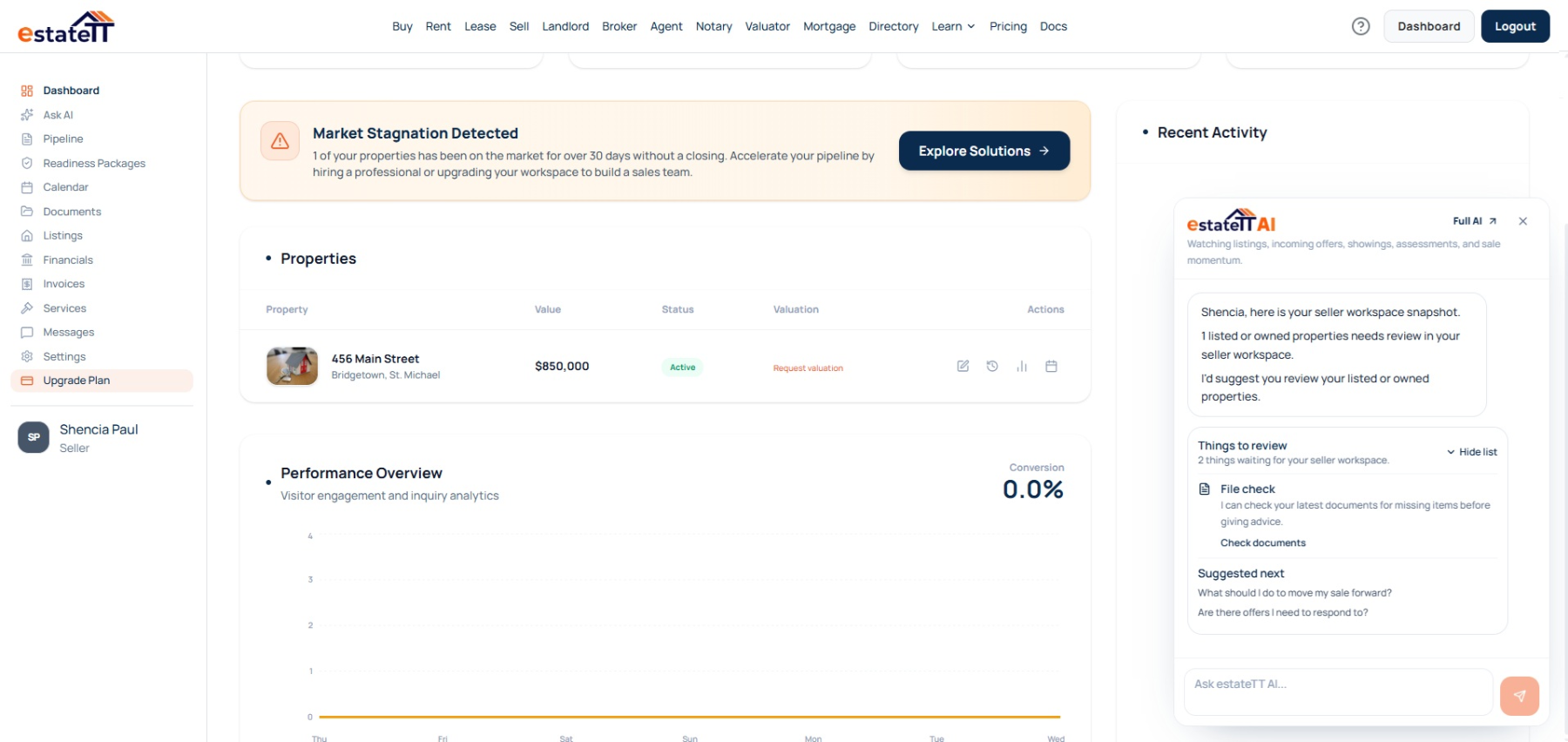Open the help question mark icon
The width and height of the screenshot is (1568, 742).
(1361, 26)
